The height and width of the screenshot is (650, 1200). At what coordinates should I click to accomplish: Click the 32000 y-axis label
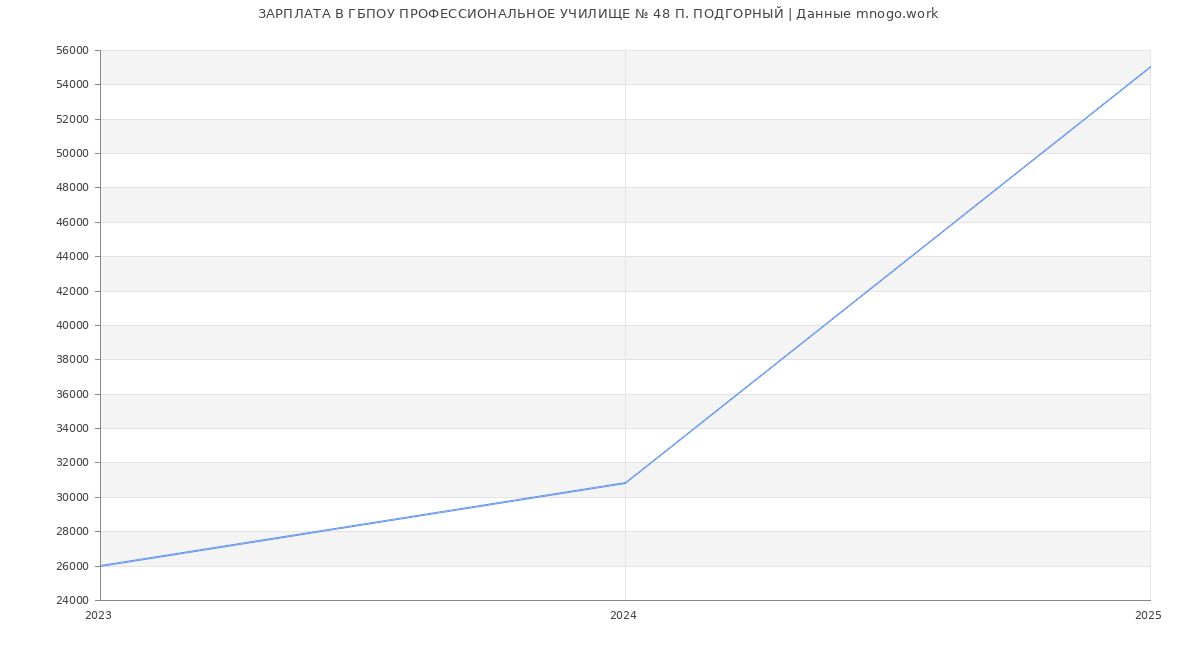[73, 462]
